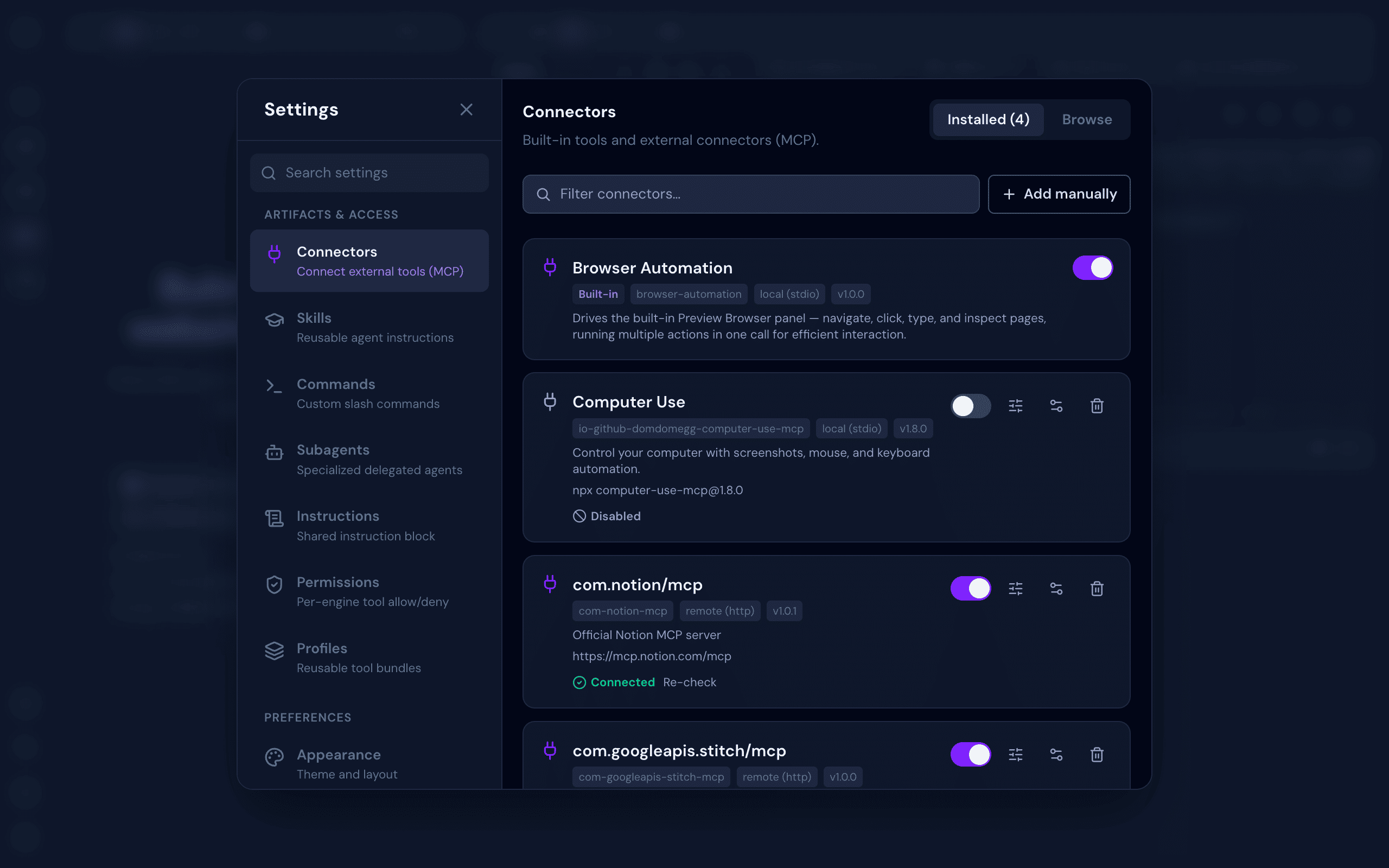Switch to the Browse tab
The image size is (1389, 868).
click(1087, 119)
